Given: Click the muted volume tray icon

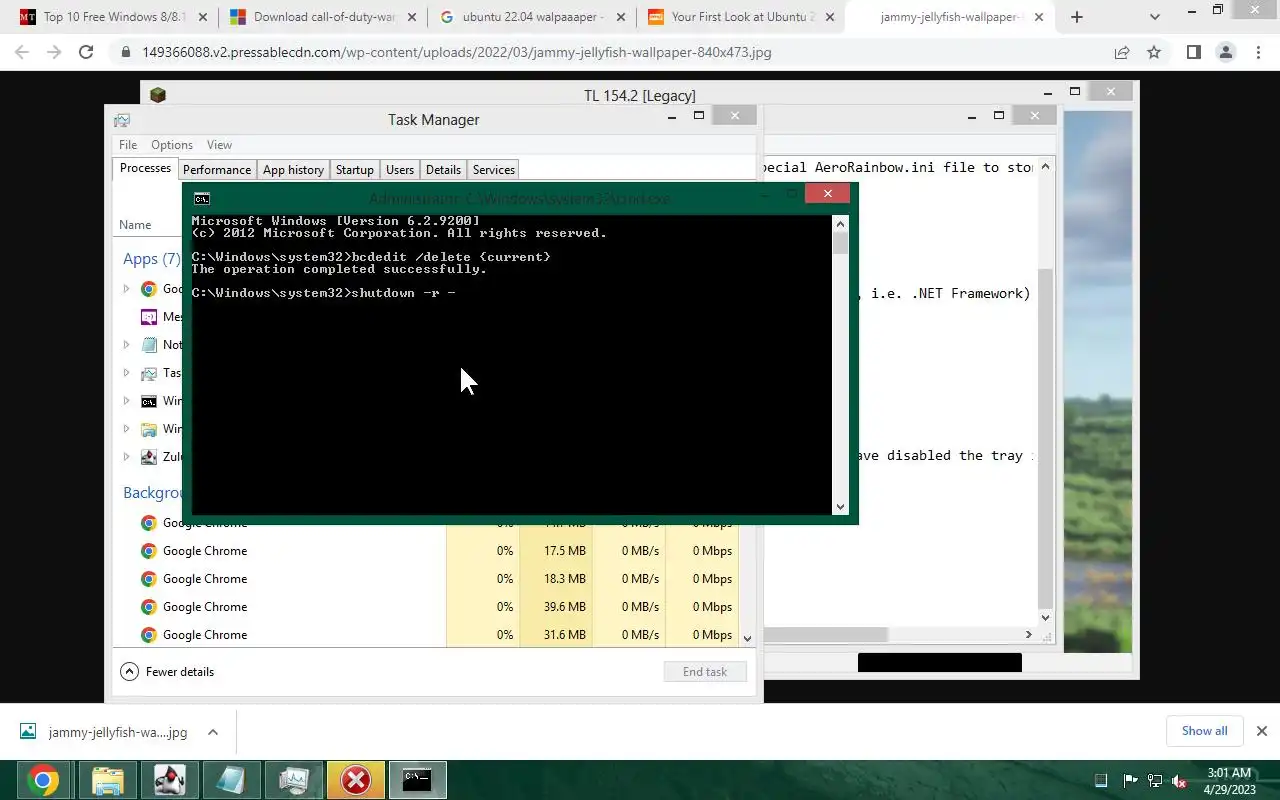Looking at the screenshot, I should coord(1180,780).
